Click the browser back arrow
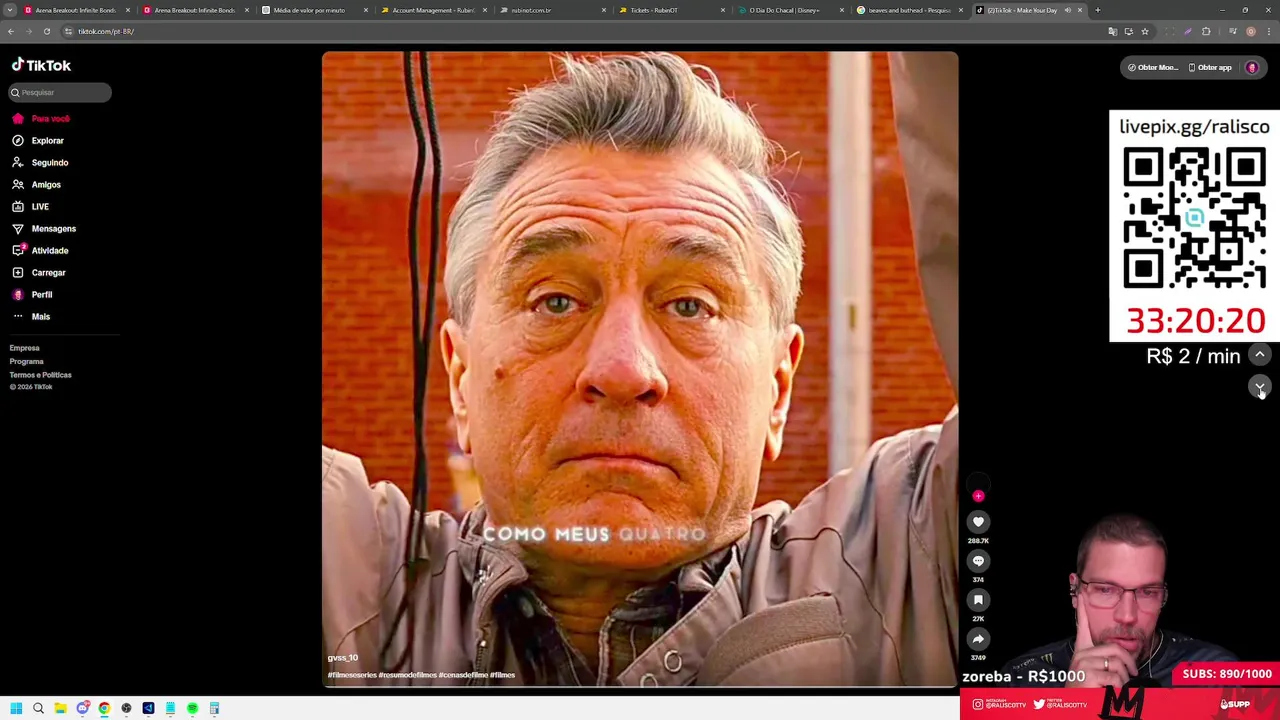 coord(11,31)
